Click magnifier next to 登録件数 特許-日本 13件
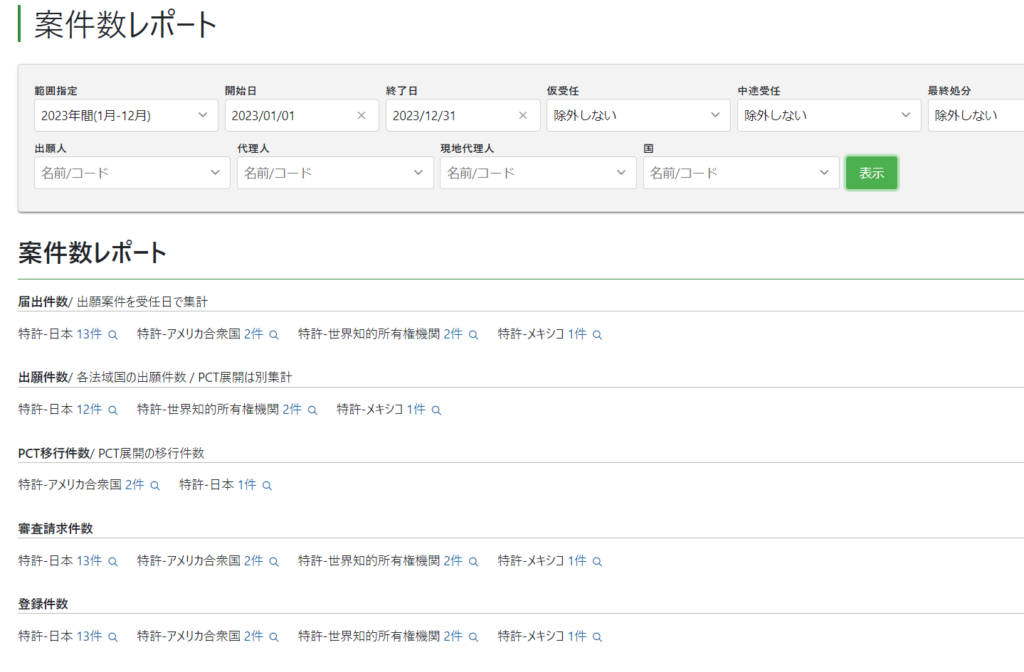 tap(113, 637)
